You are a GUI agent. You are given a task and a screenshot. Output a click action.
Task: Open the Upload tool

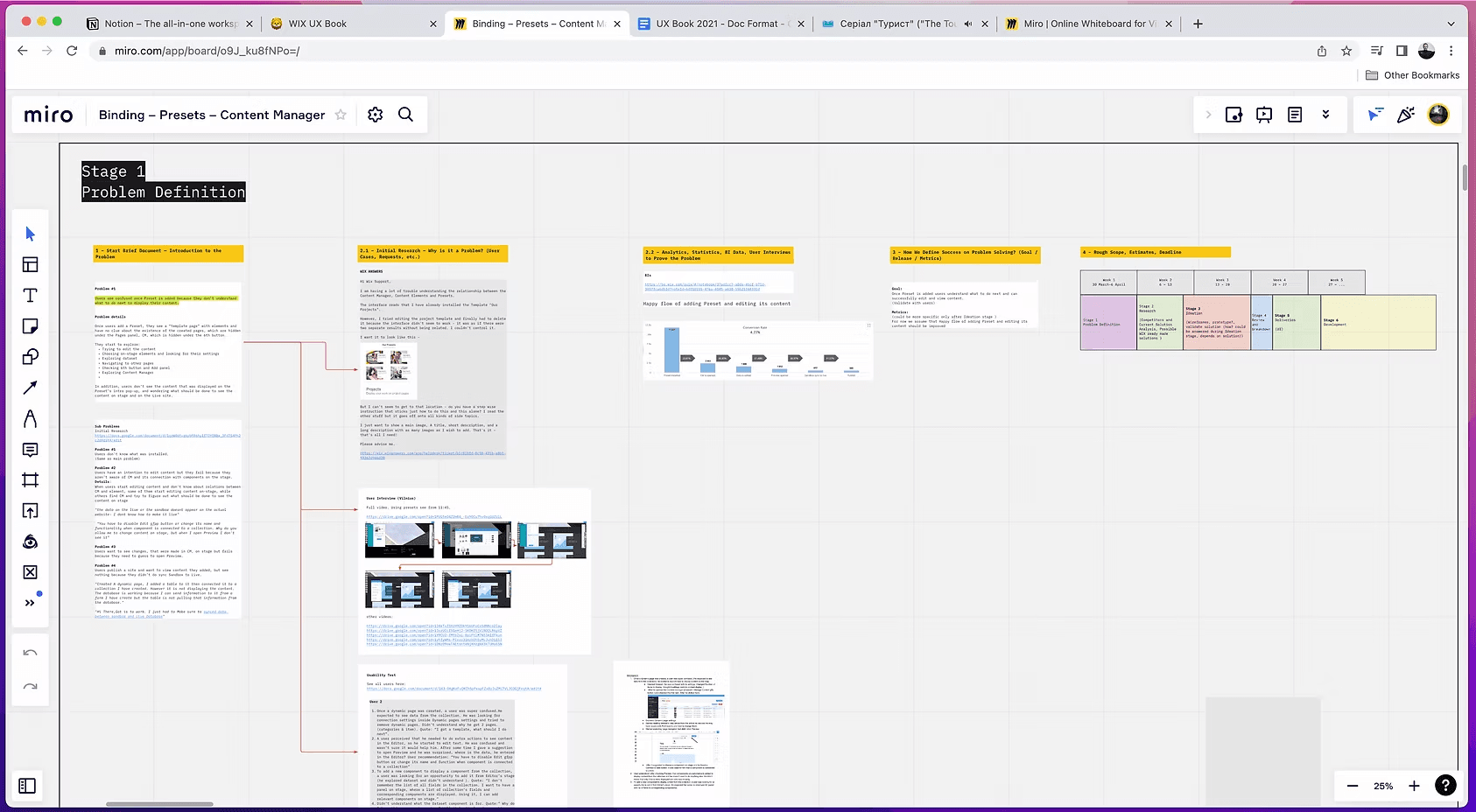(30, 511)
